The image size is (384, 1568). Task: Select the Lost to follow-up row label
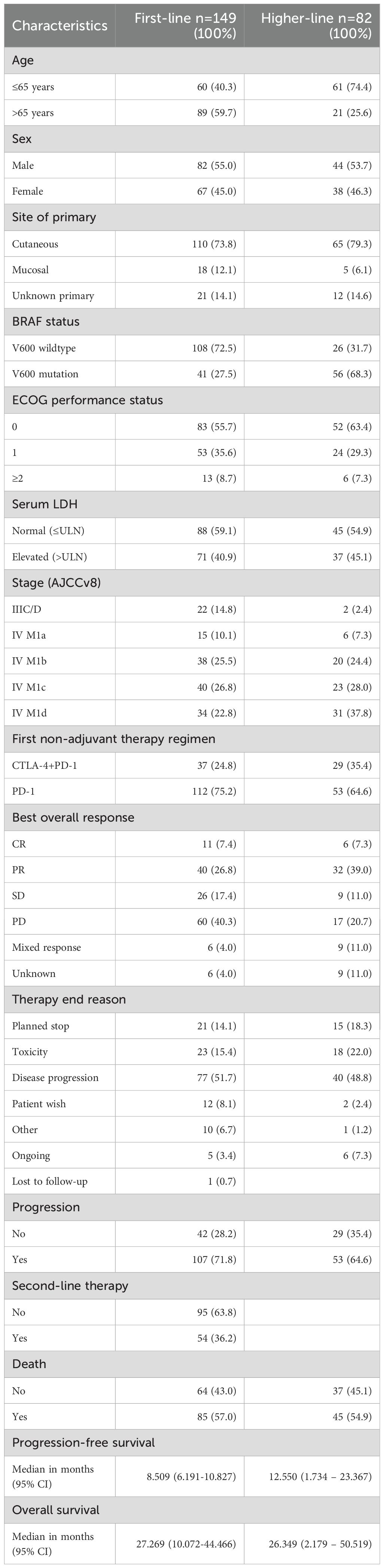[x=50, y=1181]
